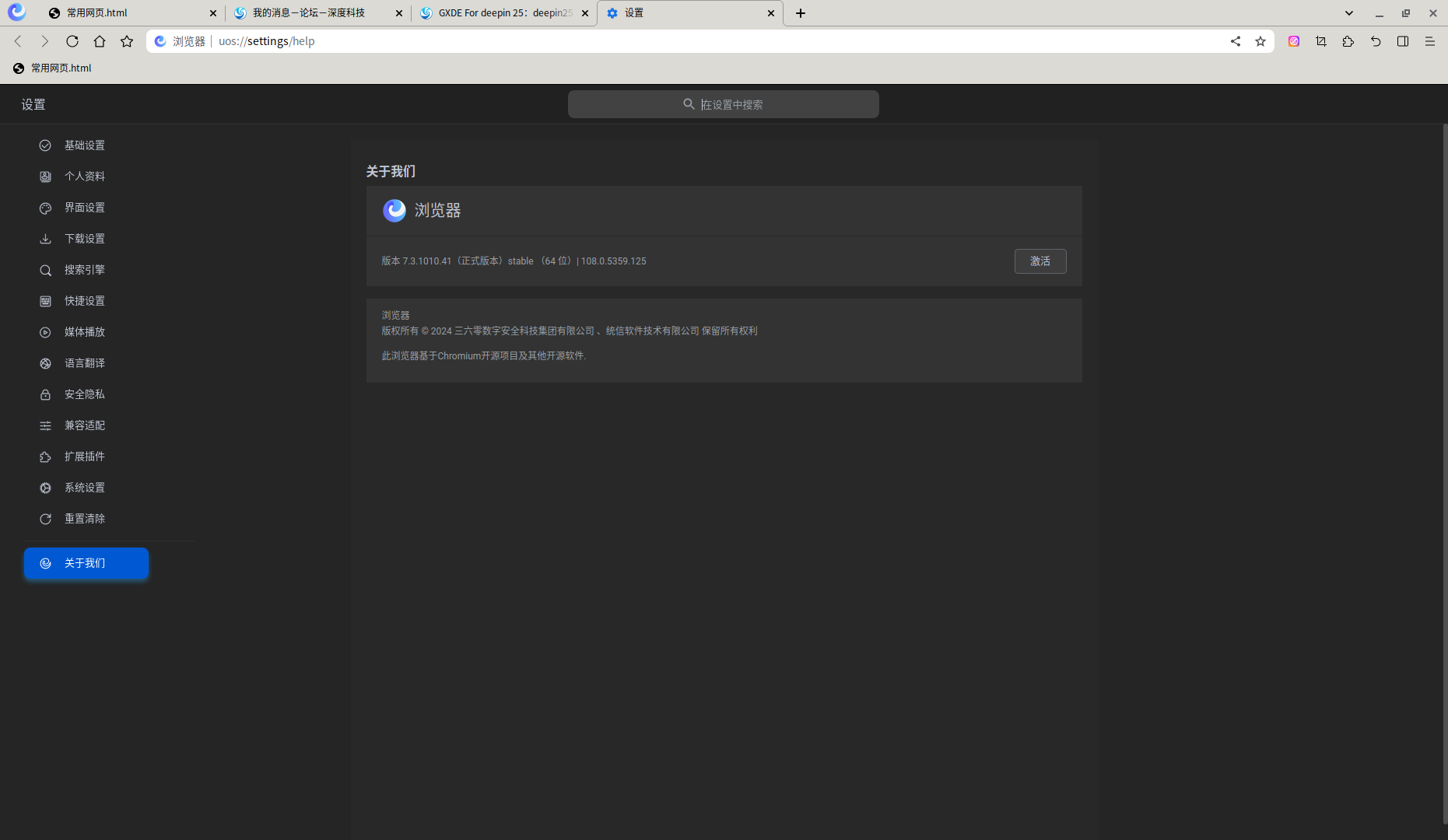Viewport: 1448px width, 840px height.
Task: Expand the tab list dropdown chevron
Action: (x=1349, y=13)
